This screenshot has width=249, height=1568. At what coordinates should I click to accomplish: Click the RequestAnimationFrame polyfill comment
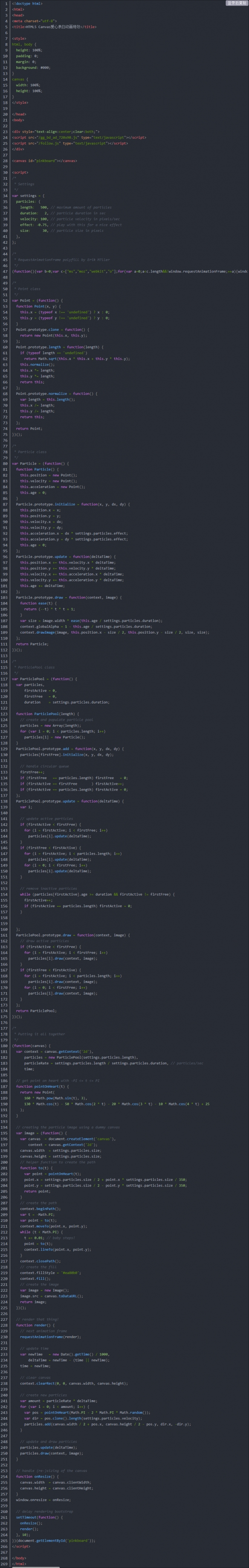63,260
